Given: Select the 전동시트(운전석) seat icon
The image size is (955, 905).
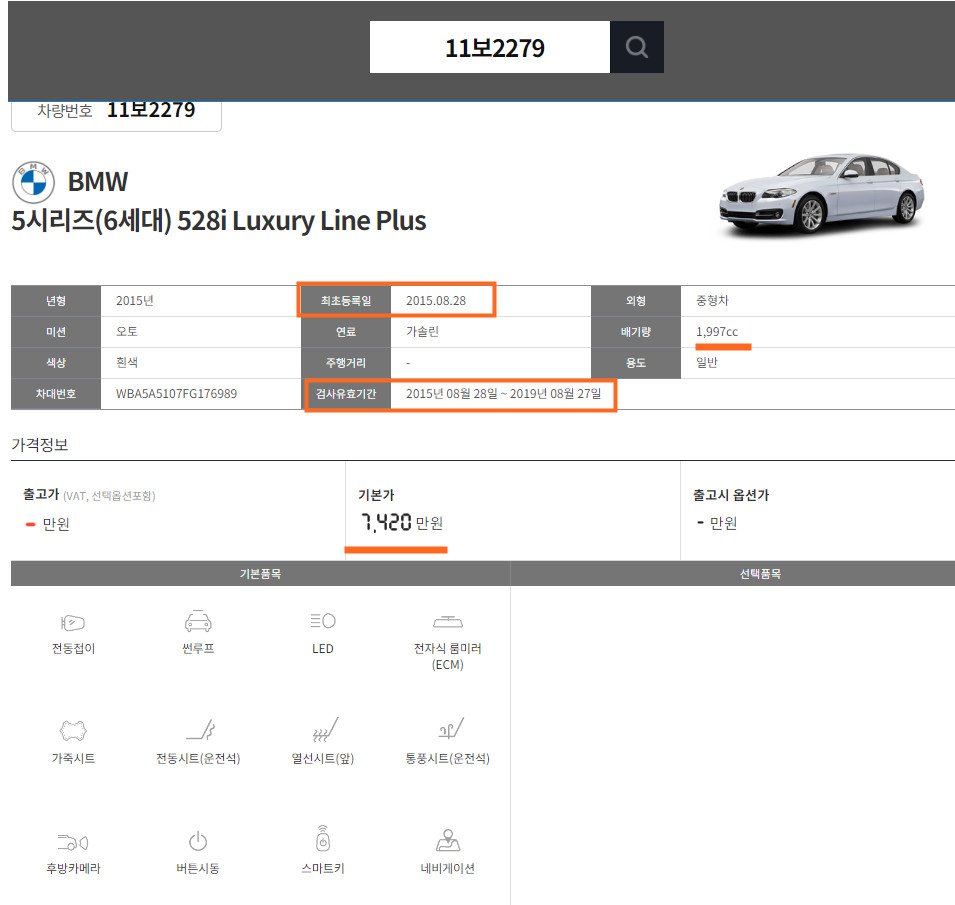Looking at the screenshot, I should pyautogui.click(x=200, y=730).
